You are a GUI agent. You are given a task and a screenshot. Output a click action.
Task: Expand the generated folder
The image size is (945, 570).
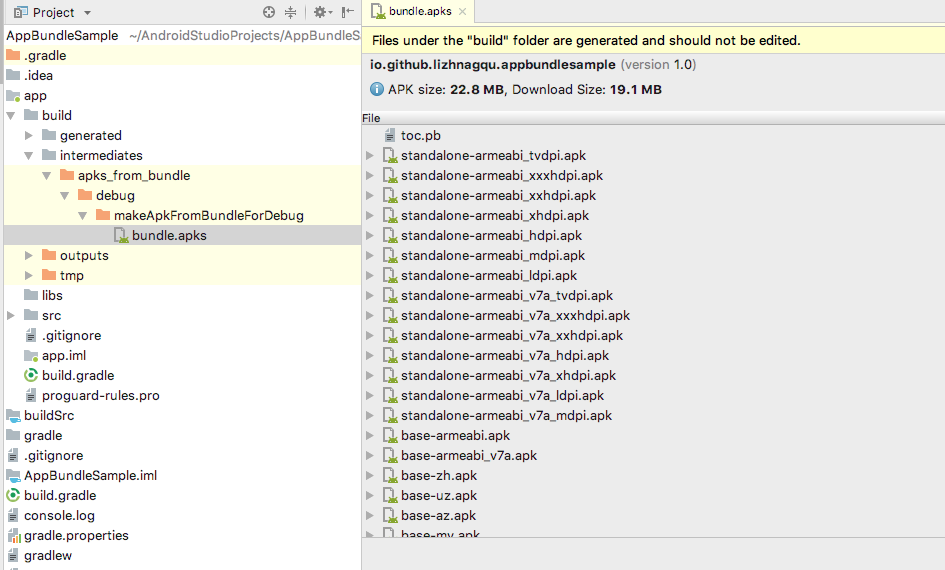click(x=30, y=135)
